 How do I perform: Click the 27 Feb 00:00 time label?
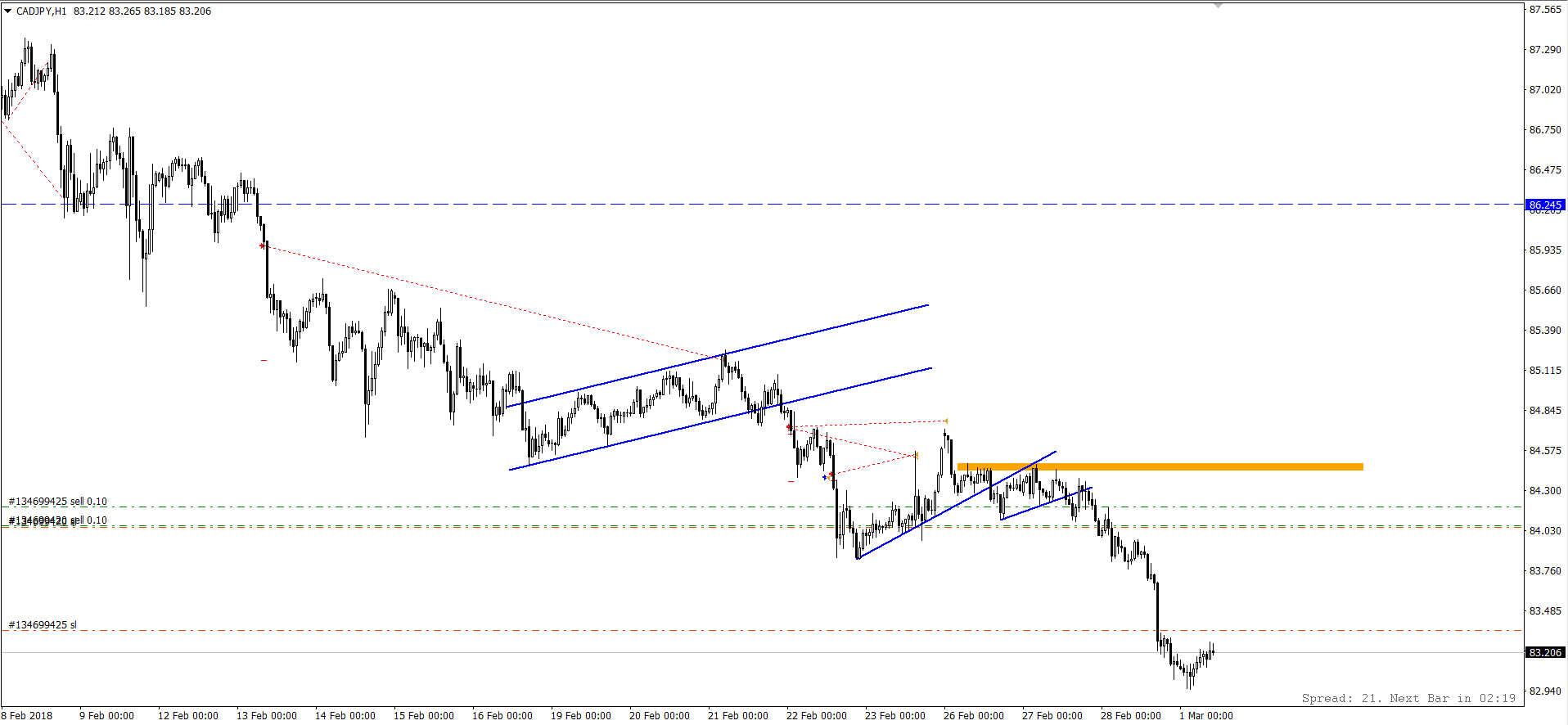tap(1052, 716)
